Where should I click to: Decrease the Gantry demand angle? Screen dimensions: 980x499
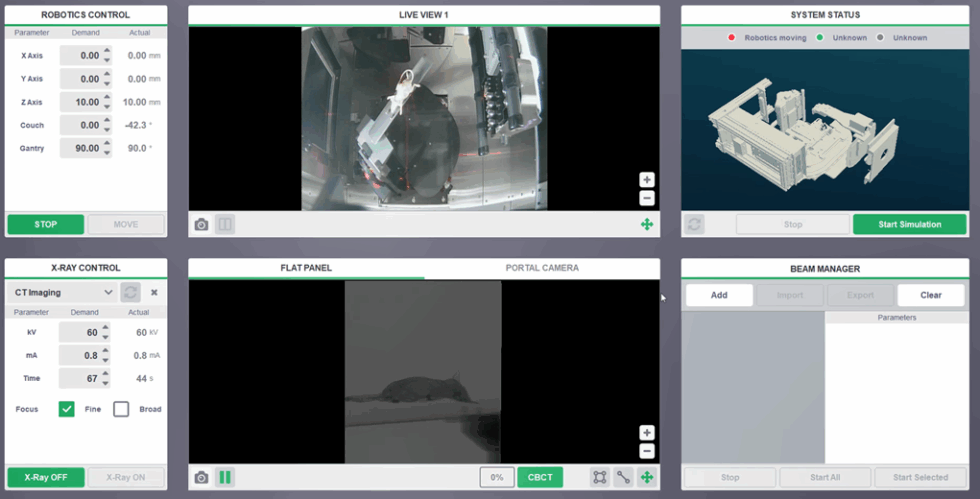point(108,152)
